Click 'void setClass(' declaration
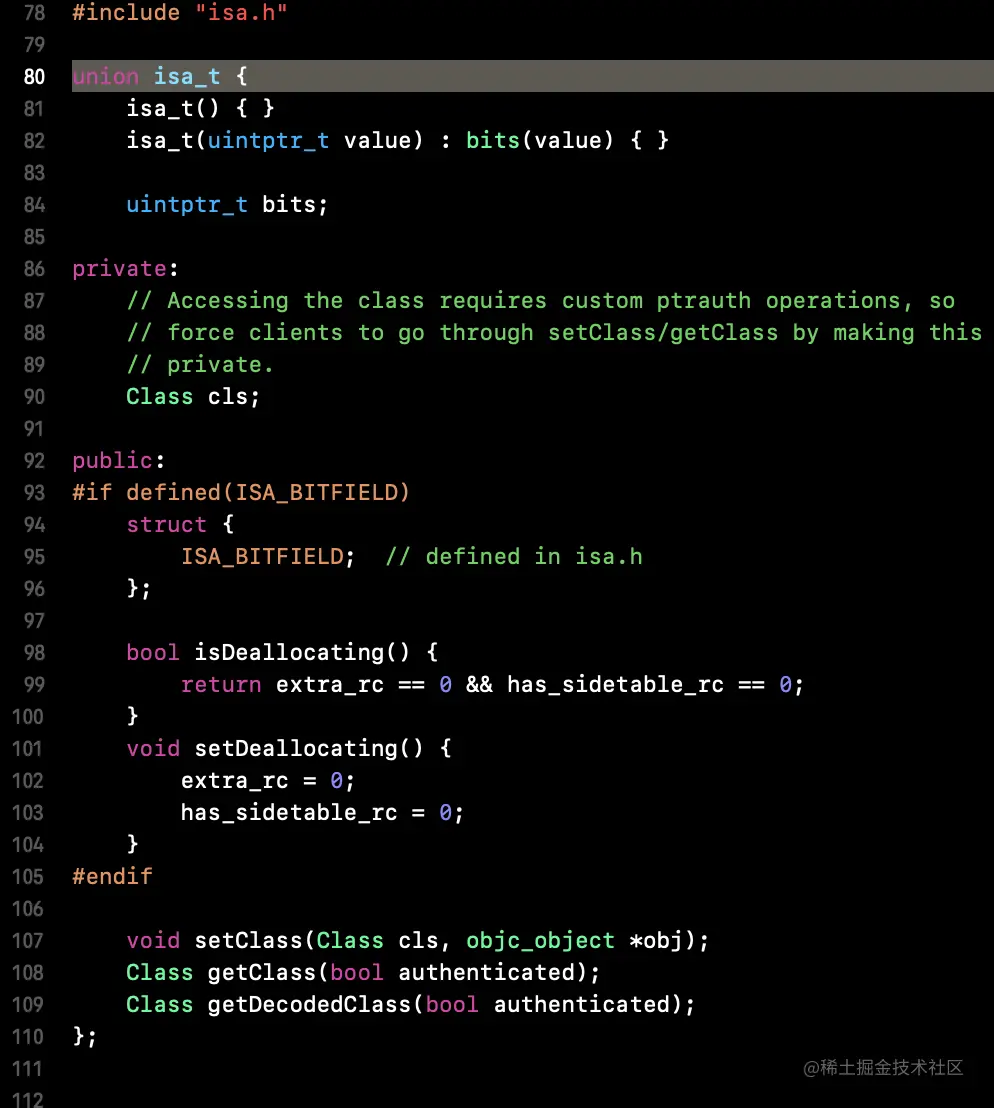The width and height of the screenshot is (994, 1108). pyautogui.click(x=220, y=941)
